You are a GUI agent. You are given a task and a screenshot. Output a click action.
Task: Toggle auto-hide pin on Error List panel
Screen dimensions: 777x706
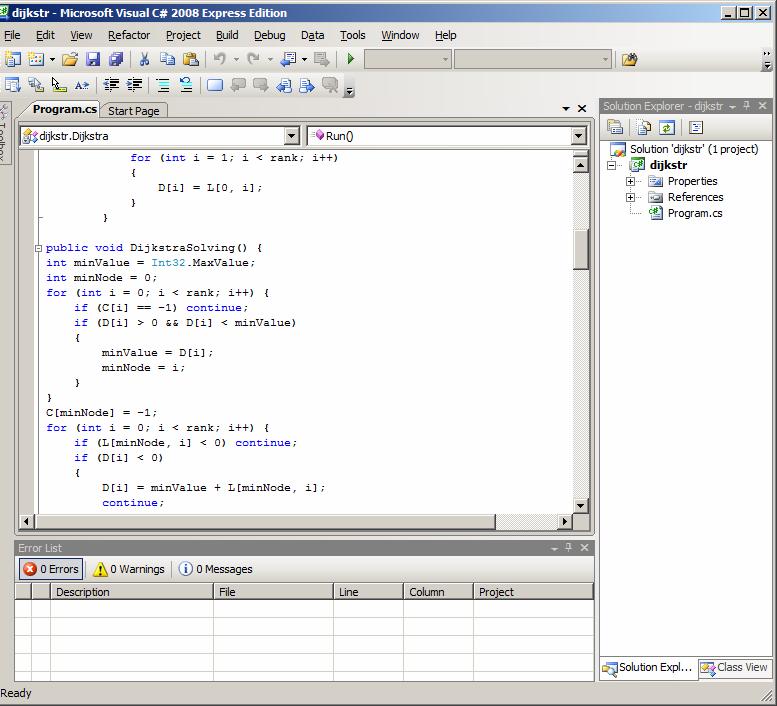[569, 547]
